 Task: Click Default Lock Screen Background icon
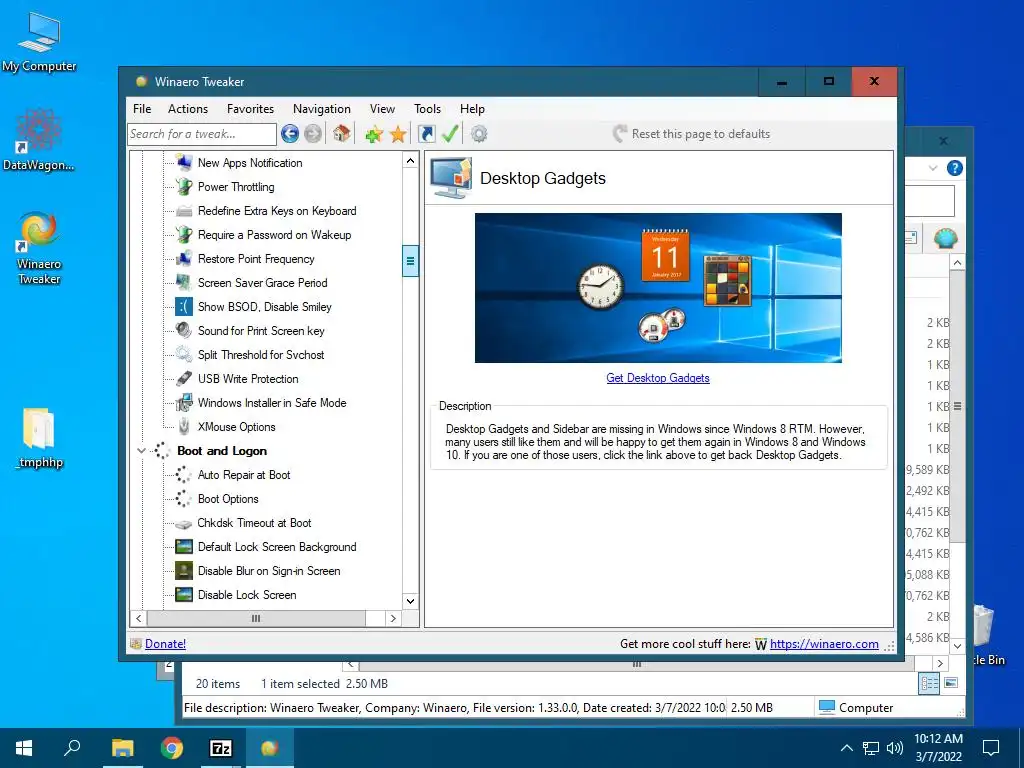click(x=184, y=547)
